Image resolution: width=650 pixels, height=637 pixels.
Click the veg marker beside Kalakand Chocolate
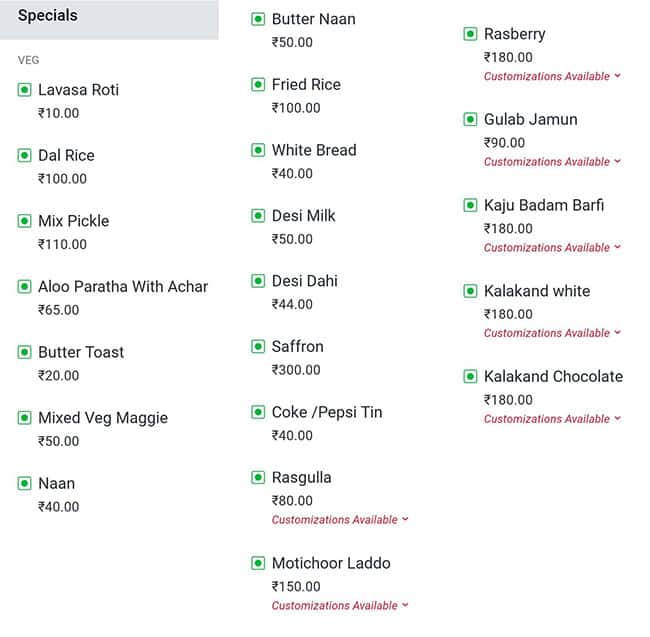(471, 377)
